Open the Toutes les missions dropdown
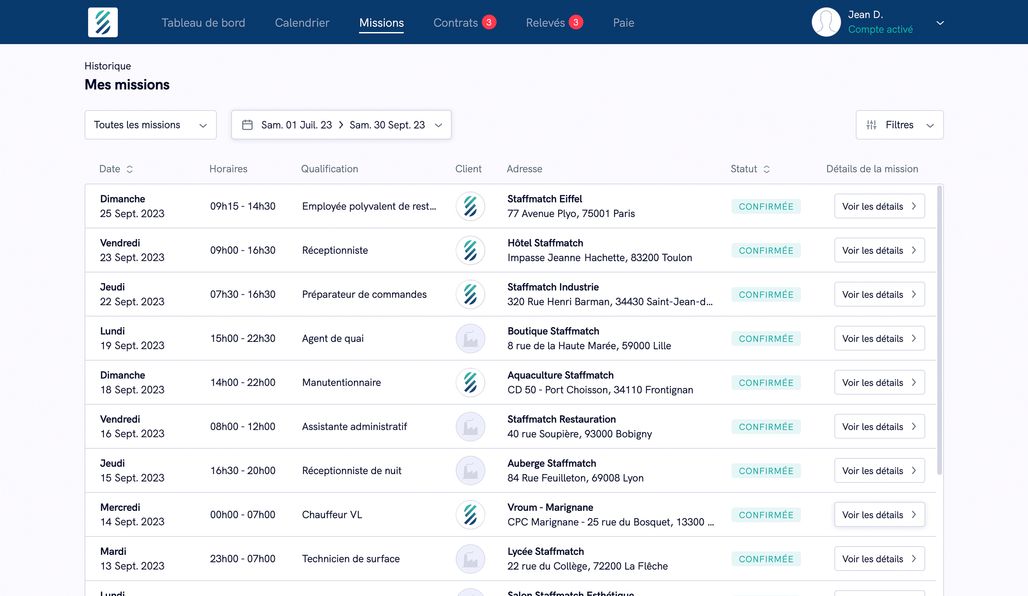The image size is (1028, 596). [x=150, y=125]
